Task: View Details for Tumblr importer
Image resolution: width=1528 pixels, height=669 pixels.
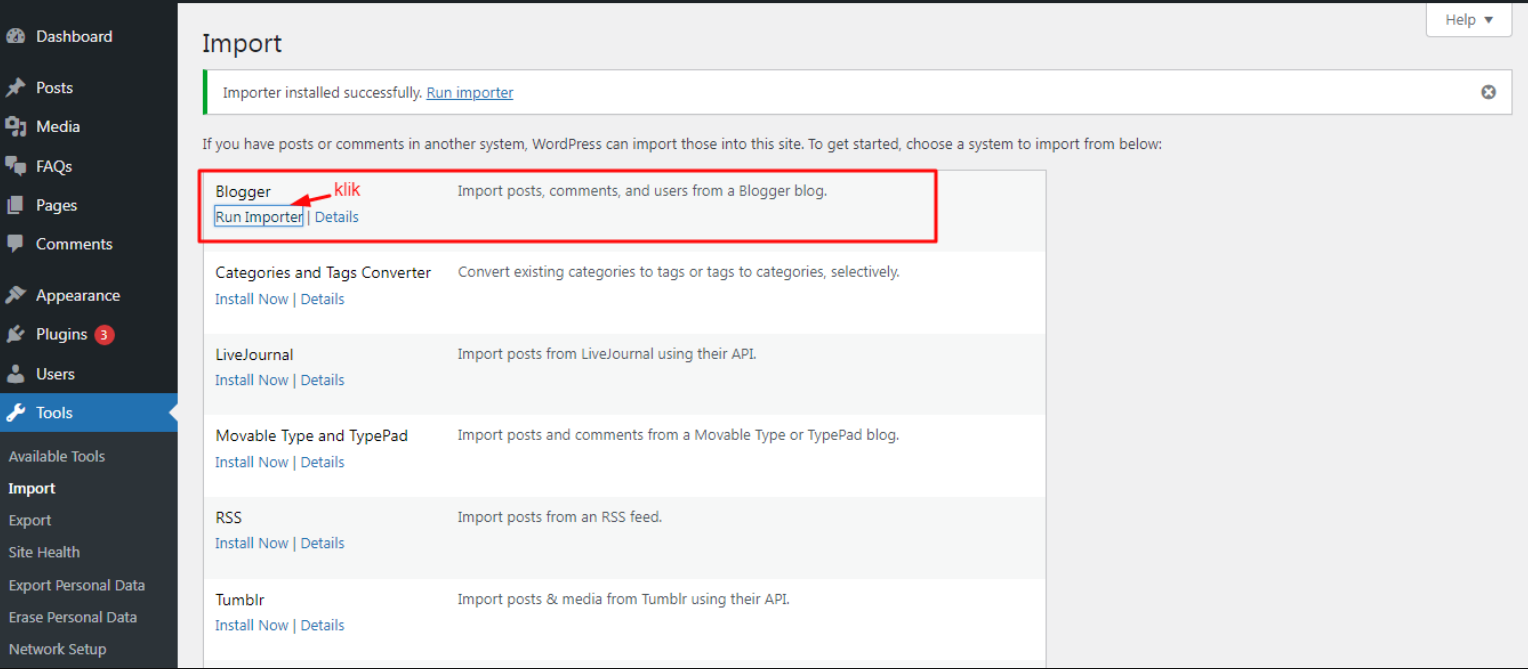Action: (323, 625)
